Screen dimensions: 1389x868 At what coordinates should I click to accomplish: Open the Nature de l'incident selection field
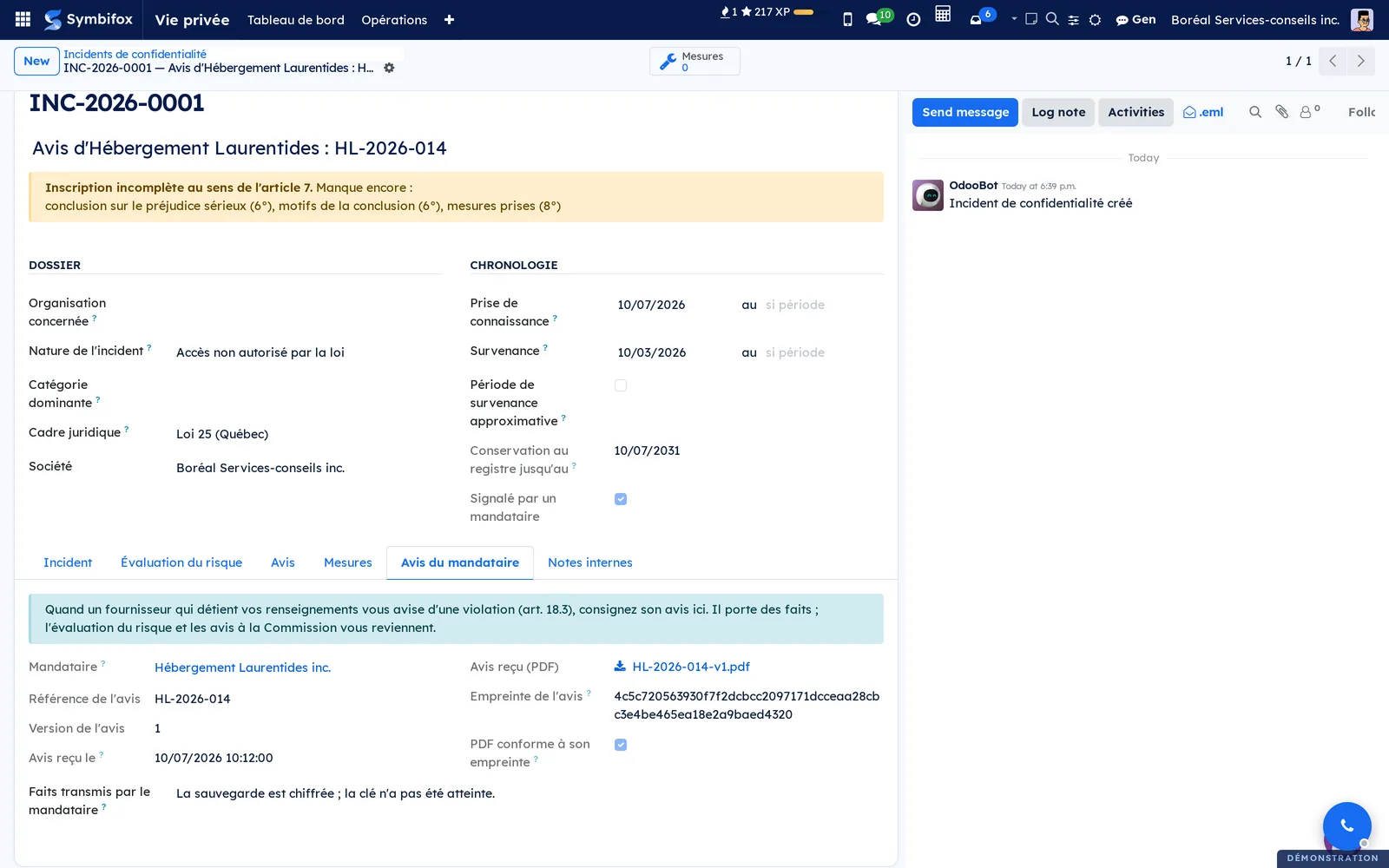coord(308,352)
